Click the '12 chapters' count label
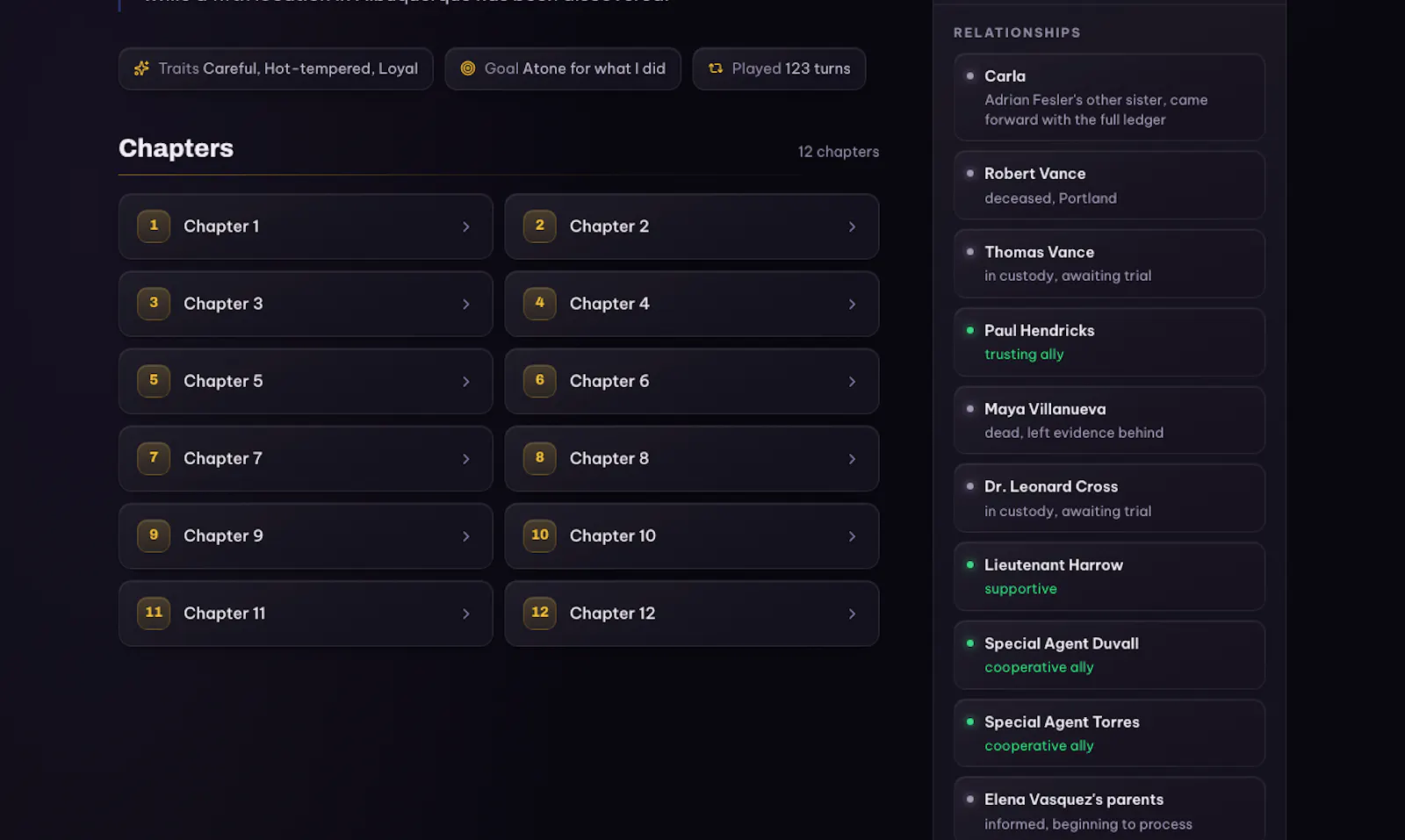The image size is (1405, 840). click(839, 152)
